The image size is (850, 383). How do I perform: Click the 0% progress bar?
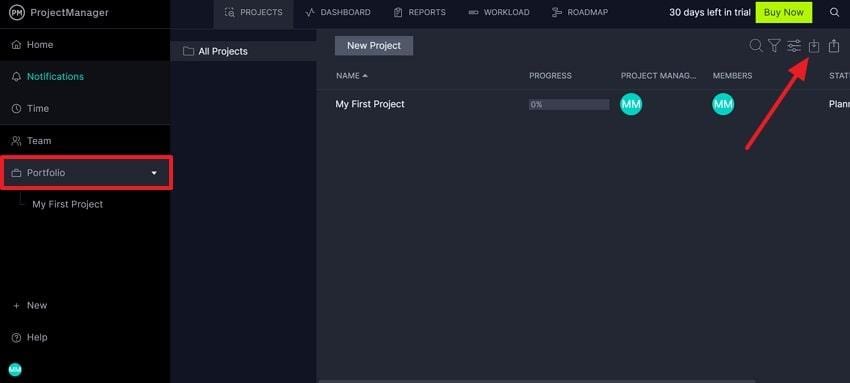pos(569,105)
